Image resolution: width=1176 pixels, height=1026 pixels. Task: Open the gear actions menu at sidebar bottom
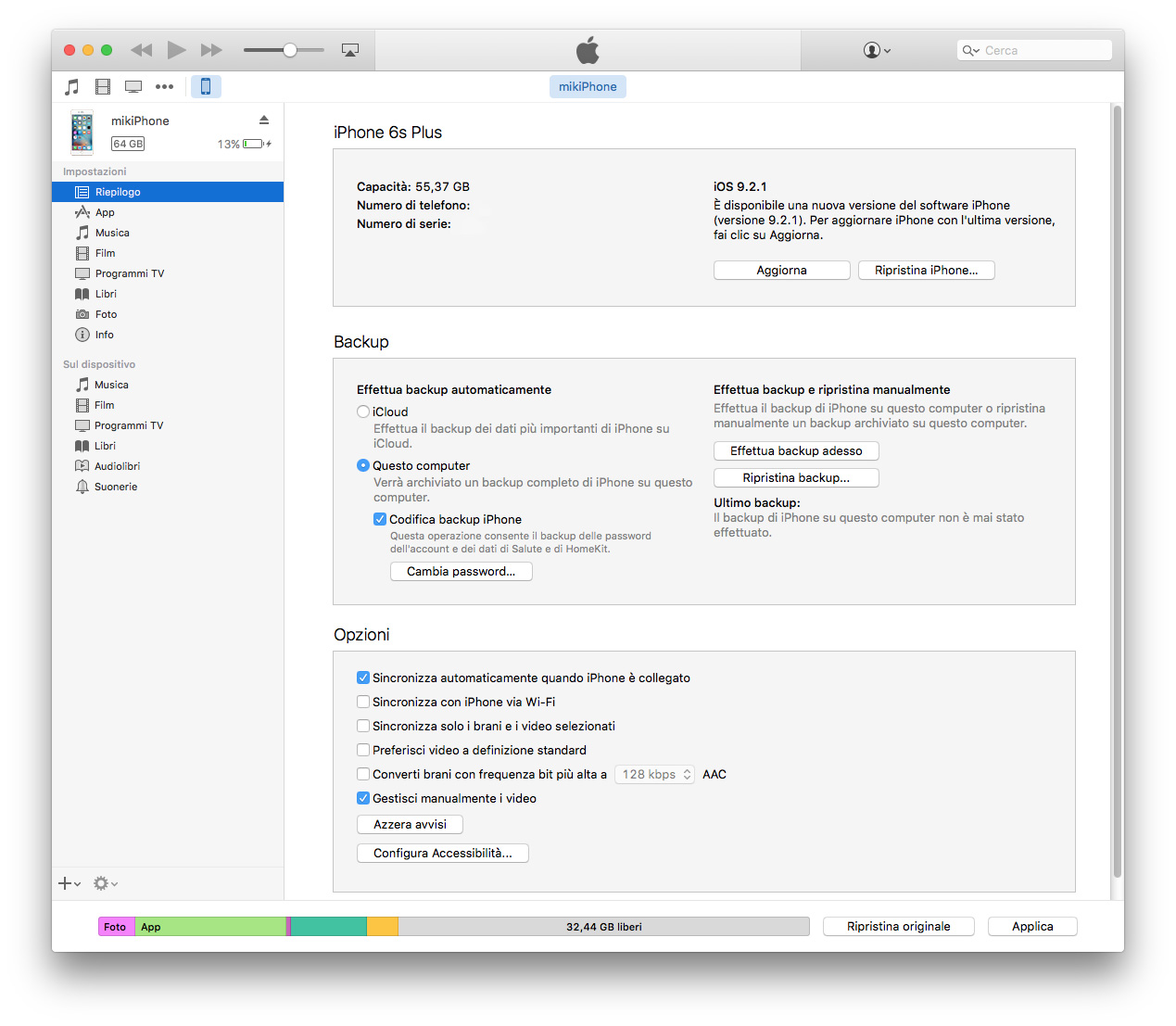pos(106,883)
